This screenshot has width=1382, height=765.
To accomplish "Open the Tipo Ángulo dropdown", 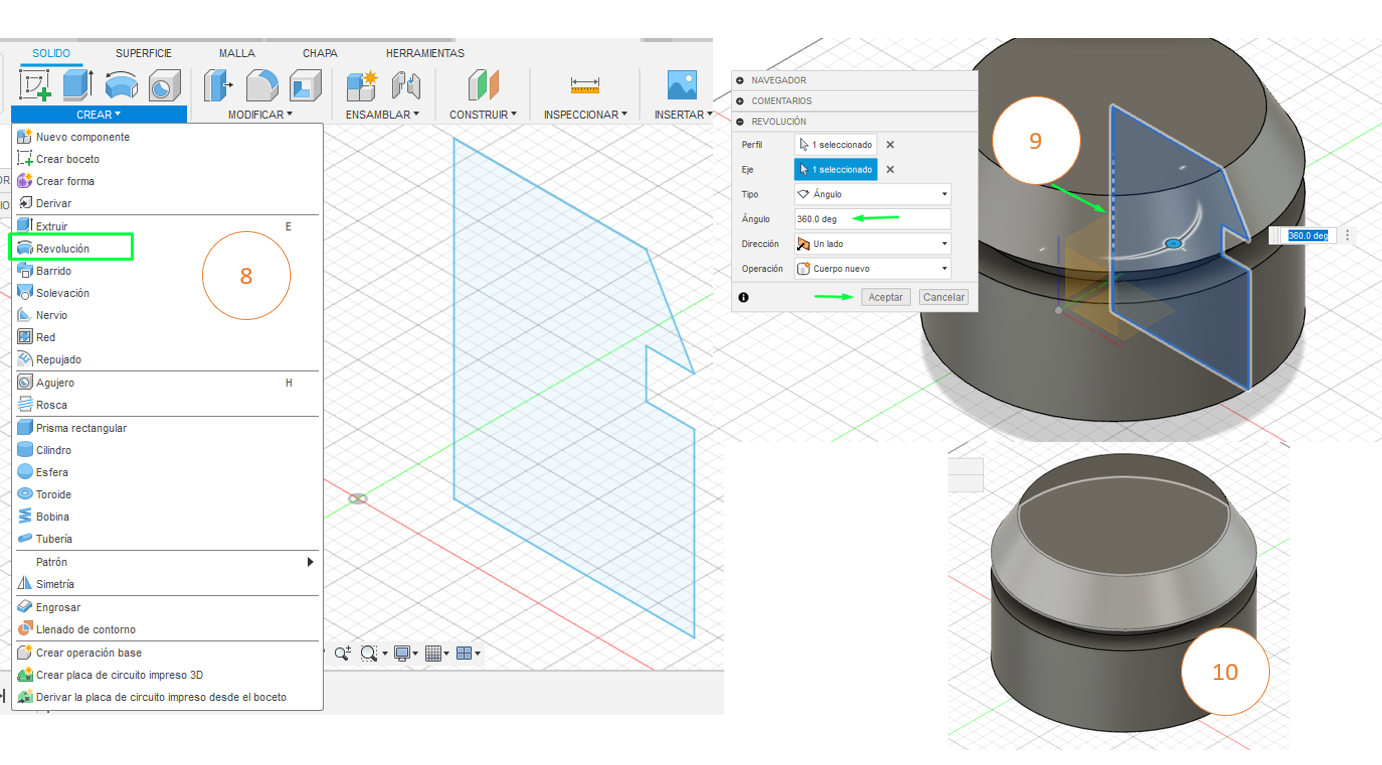I will (872, 194).
